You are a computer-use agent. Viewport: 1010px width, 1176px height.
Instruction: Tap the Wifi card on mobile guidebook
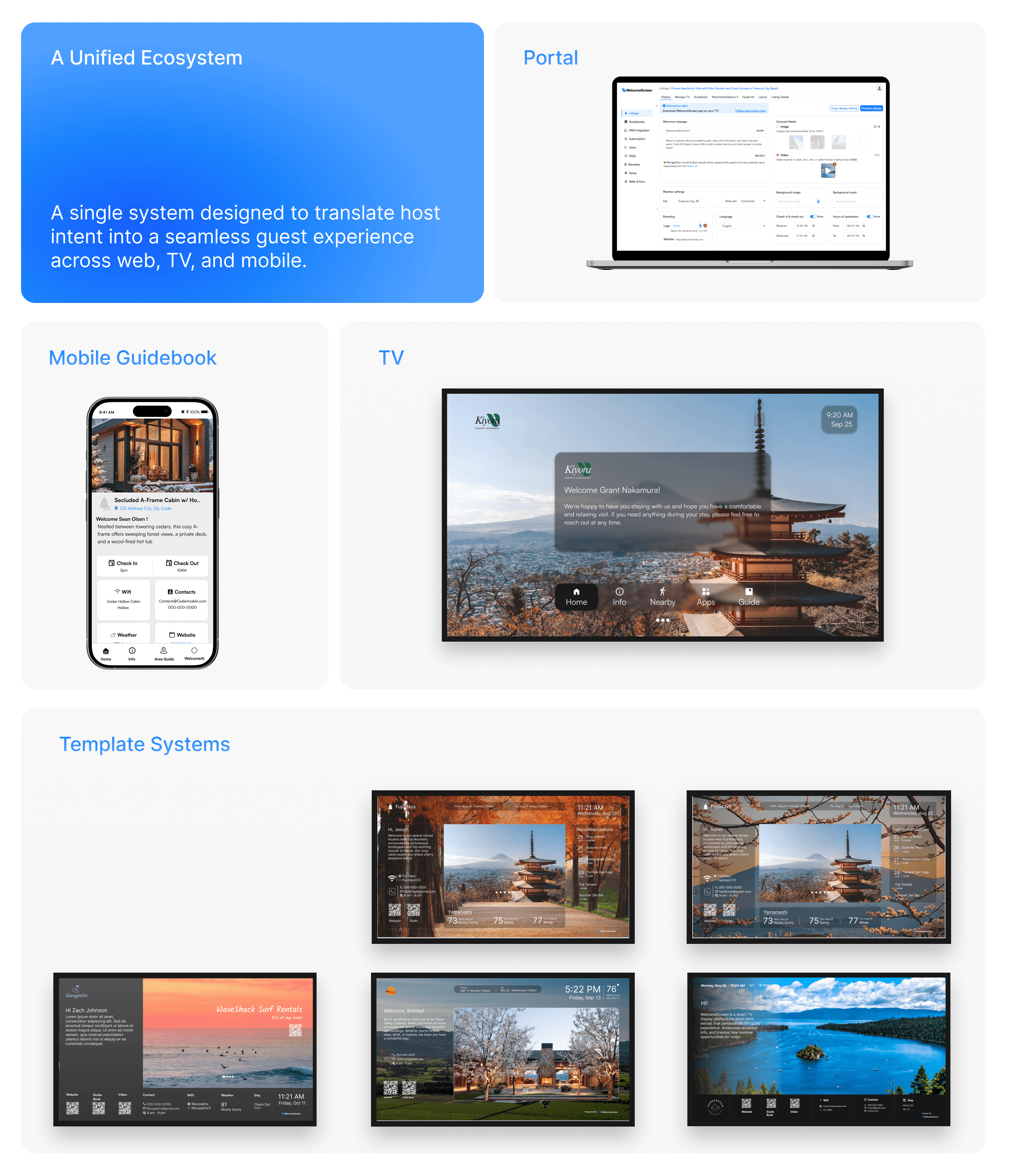click(123, 599)
